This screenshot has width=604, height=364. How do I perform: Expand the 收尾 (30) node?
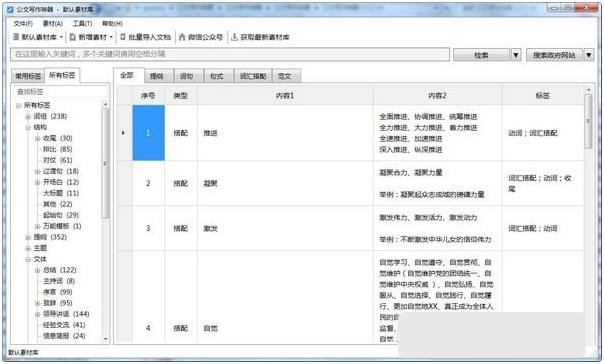click(x=38, y=138)
